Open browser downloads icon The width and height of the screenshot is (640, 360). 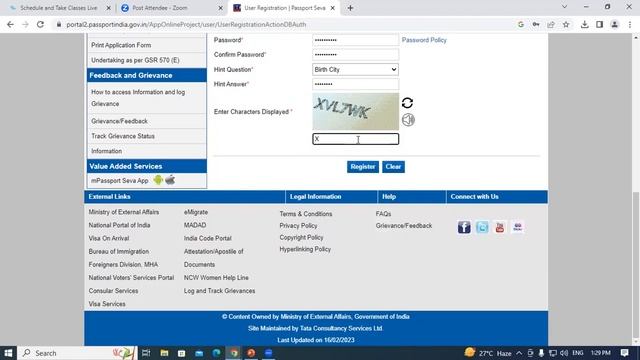pyautogui.click(x=584, y=24)
